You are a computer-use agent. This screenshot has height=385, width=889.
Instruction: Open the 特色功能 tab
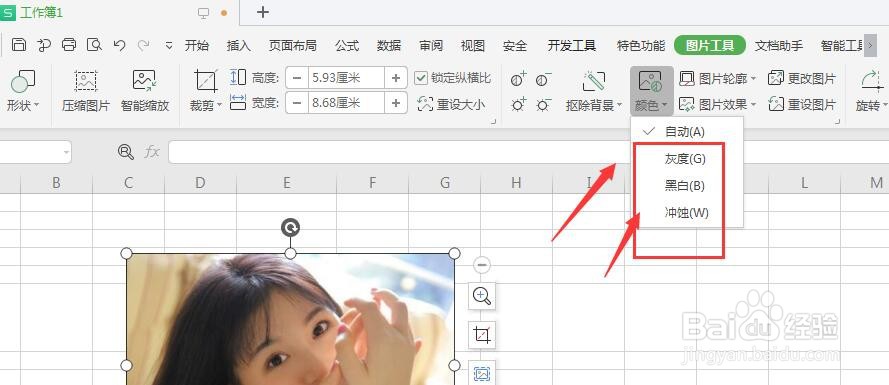641,46
